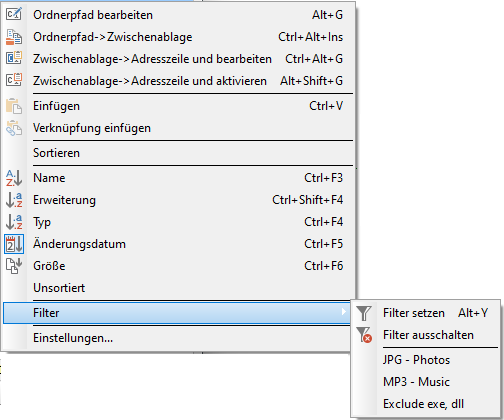The height and width of the screenshot is (420, 504).
Task: Click the edit folder path icon
Action: pyautogui.click(x=14, y=15)
